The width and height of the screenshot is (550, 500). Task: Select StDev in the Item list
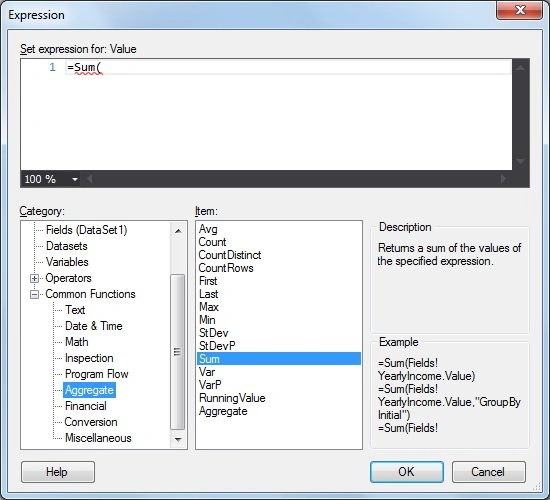point(213,333)
